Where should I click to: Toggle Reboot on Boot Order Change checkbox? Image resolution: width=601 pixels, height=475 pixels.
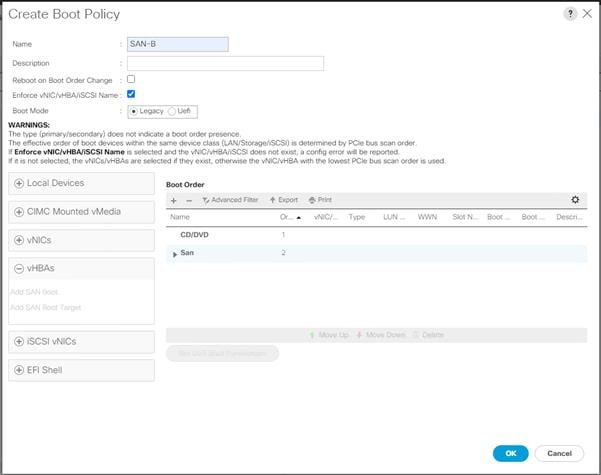tap(131, 79)
